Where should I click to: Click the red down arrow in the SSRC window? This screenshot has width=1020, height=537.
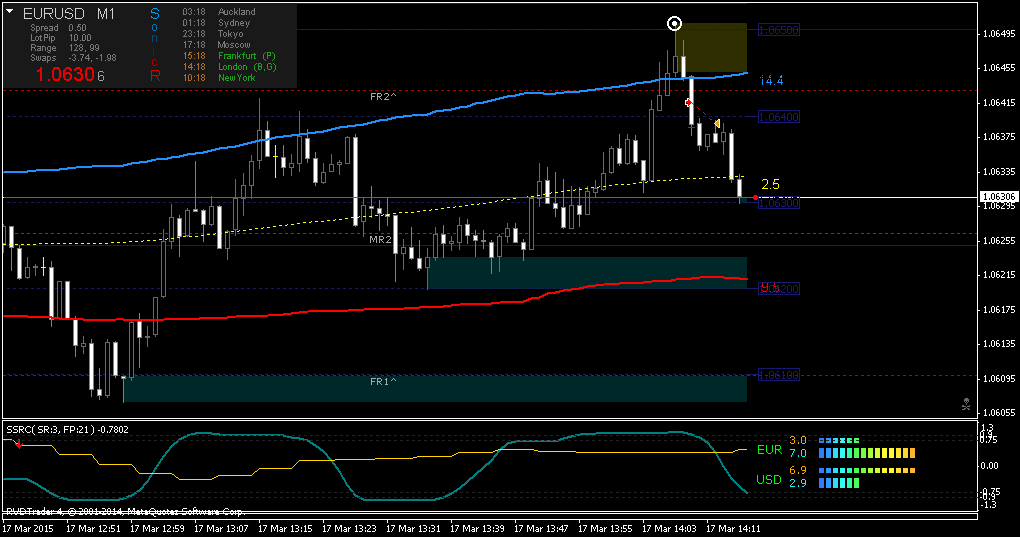click(19, 443)
